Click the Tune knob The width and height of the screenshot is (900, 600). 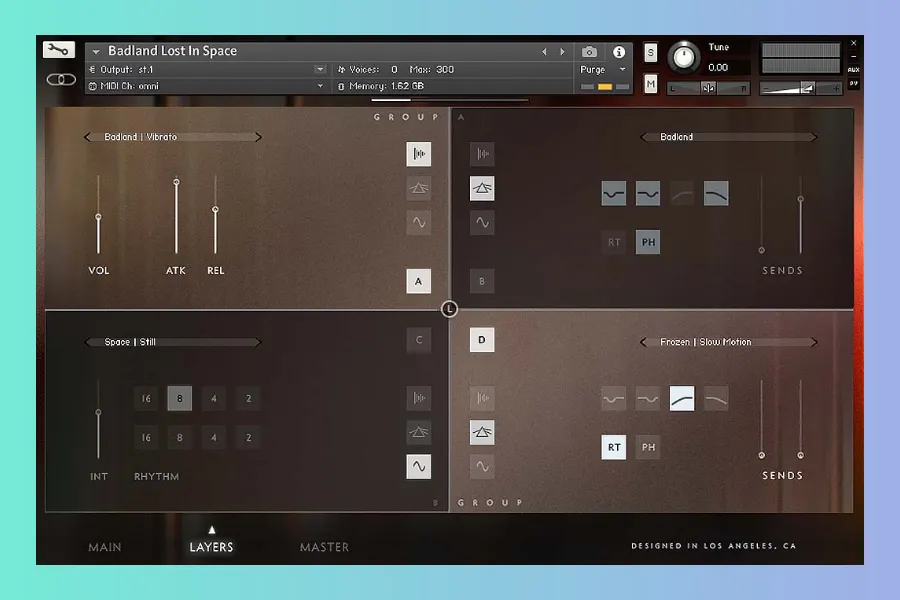click(x=684, y=57)
